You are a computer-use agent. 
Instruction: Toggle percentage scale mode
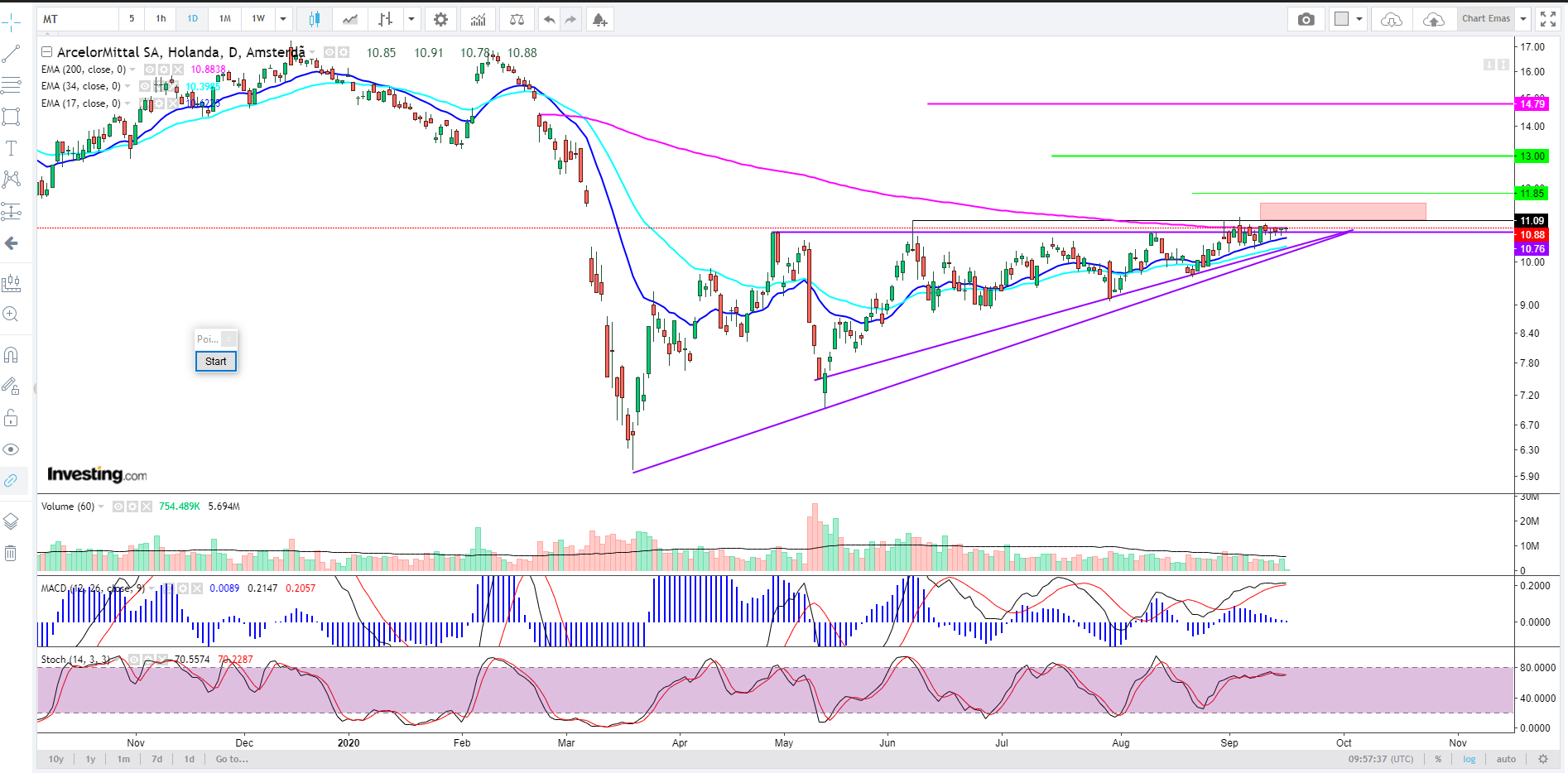[x=1439, y=759]
